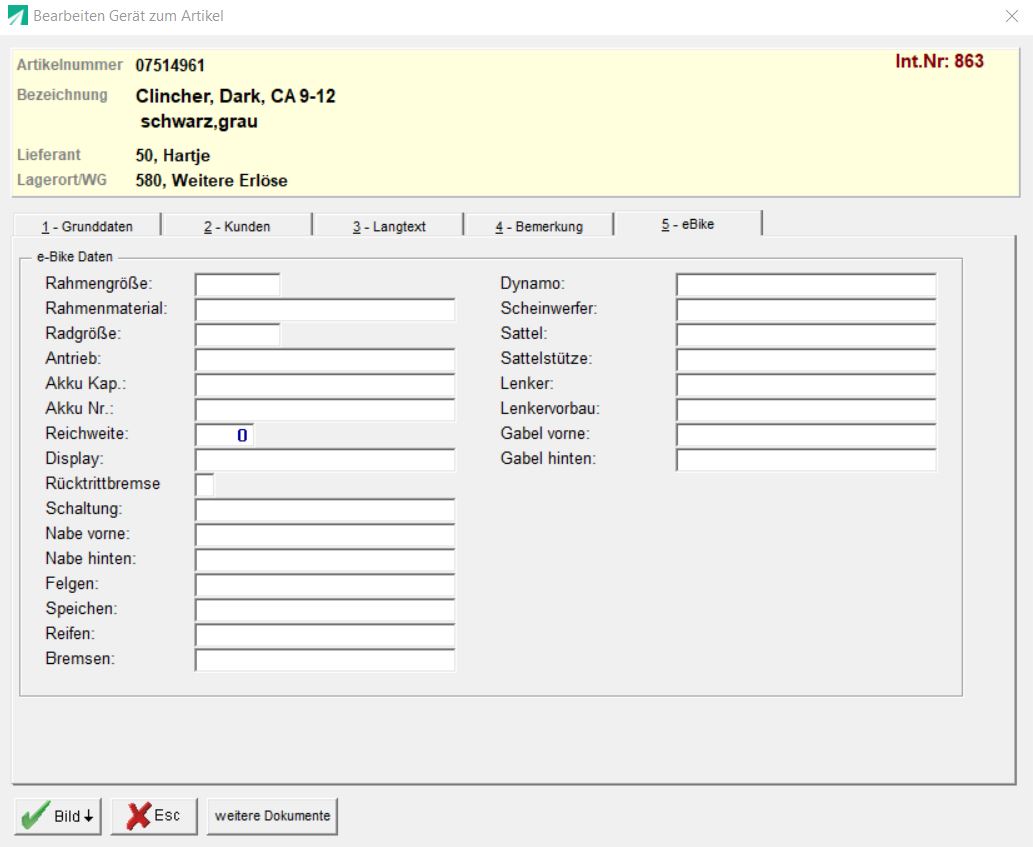Image resolution: width=1033 pixels, height=847 pixels.
Task: Click into the Sattelstütze field
Action: tap(806, 360)
